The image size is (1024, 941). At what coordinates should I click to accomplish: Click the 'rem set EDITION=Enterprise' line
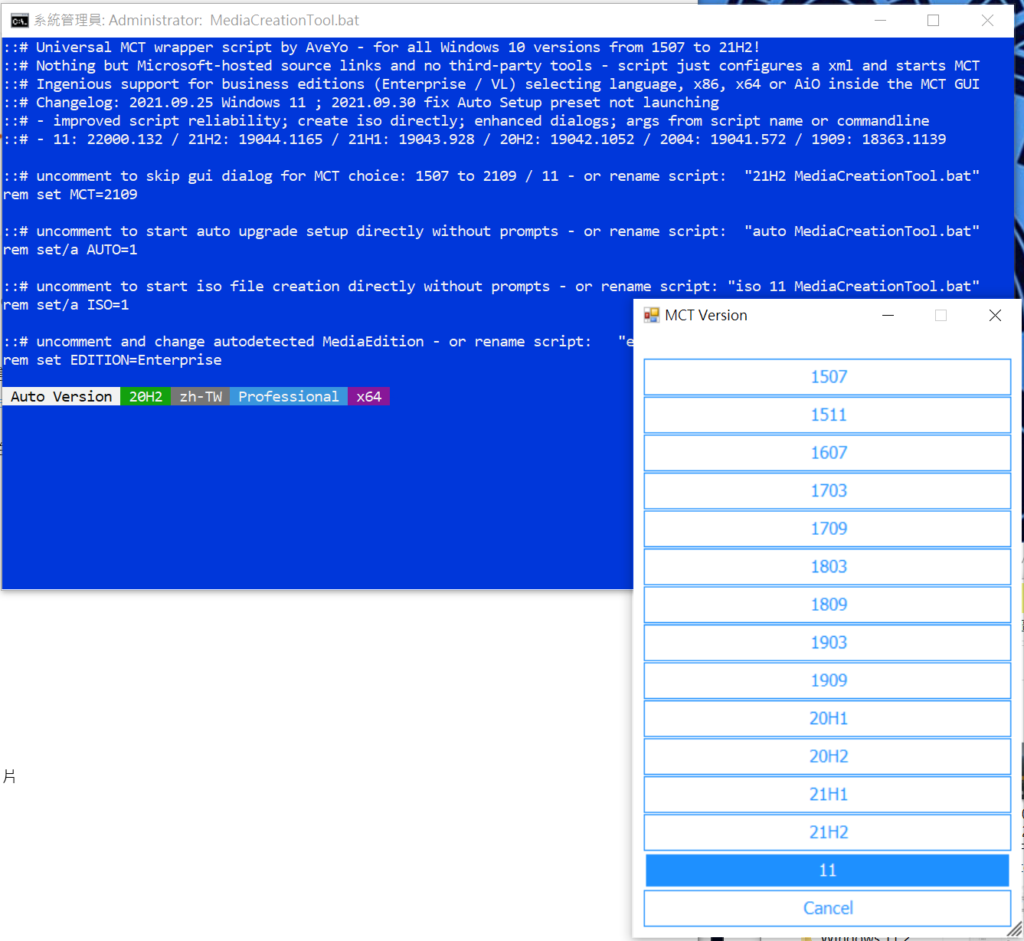[x=112, y=360]
